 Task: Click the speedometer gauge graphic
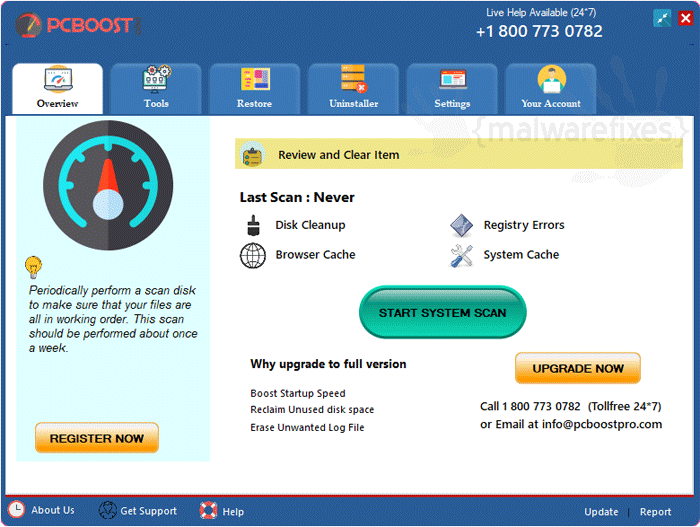pyautogui.click(x=108, y=185)
